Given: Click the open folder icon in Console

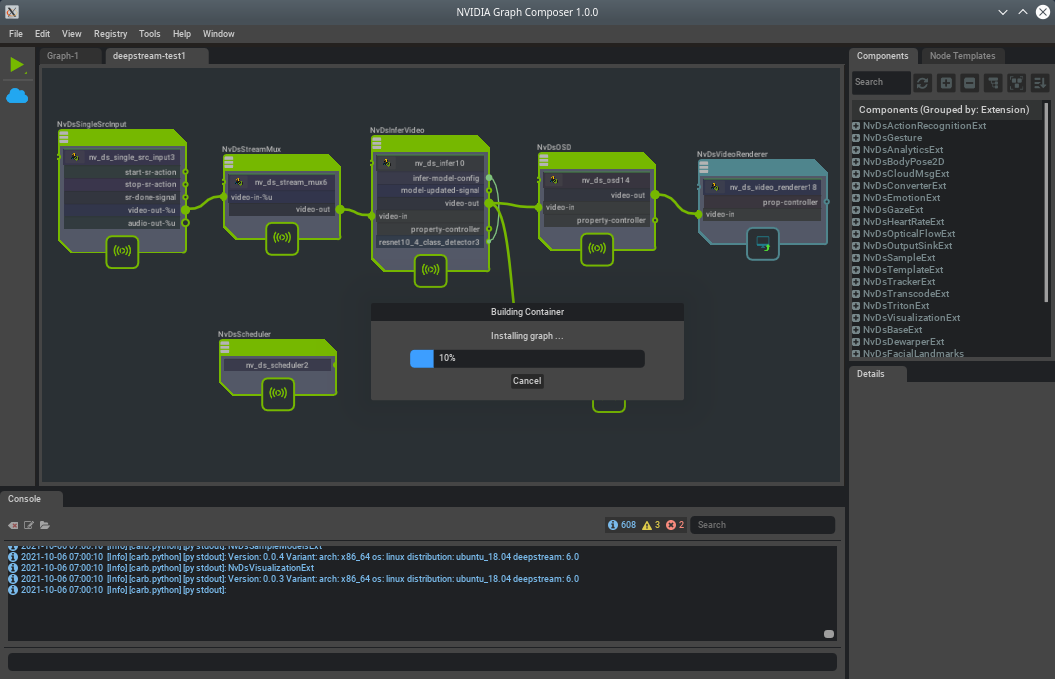Looking at the screenshot, I should 45,525.
